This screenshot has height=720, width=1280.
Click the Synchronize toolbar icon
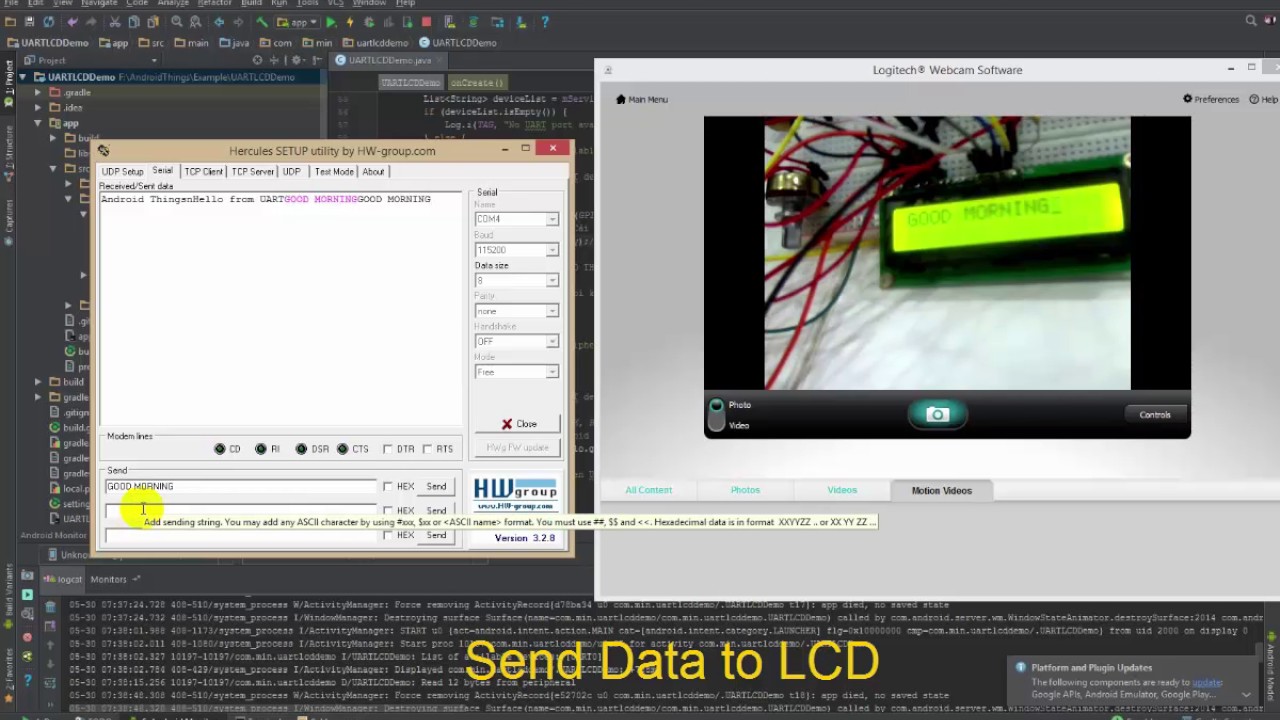(x=48, y=22)
